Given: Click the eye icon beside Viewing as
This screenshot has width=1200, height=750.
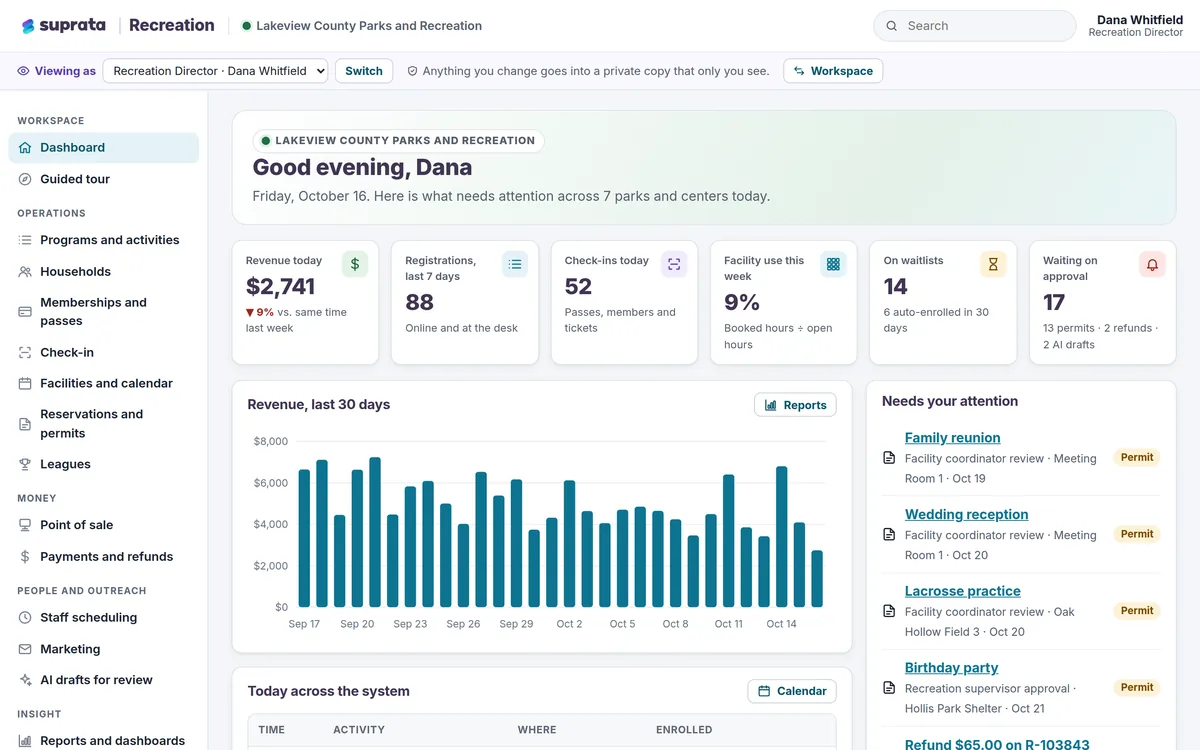Looking at the screenshot, I should pos(23,71).
